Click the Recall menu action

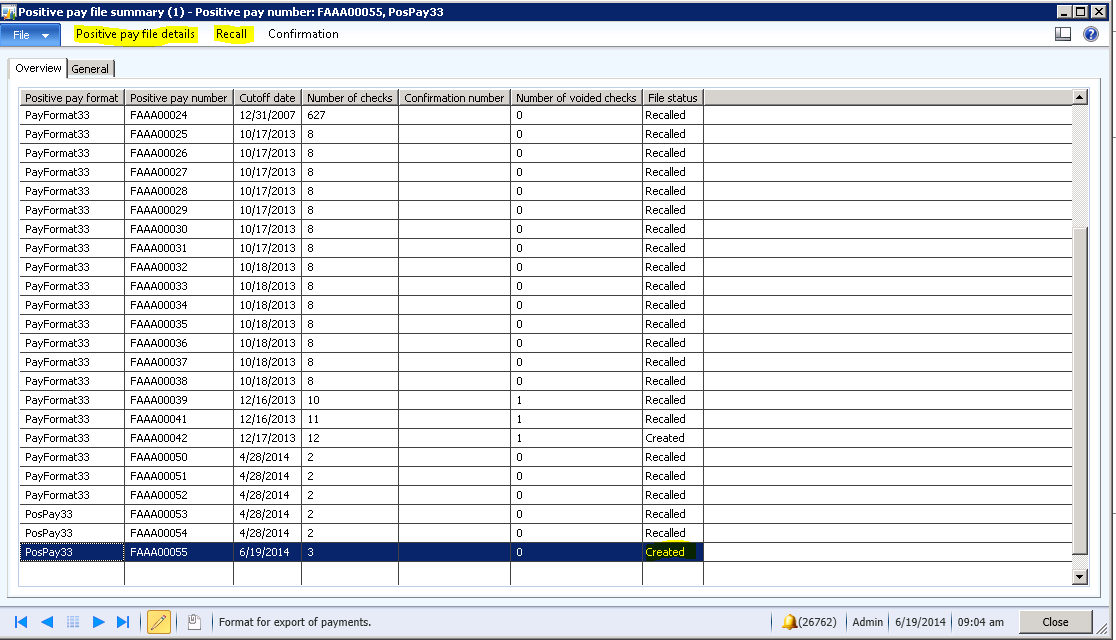click(231, 34)
